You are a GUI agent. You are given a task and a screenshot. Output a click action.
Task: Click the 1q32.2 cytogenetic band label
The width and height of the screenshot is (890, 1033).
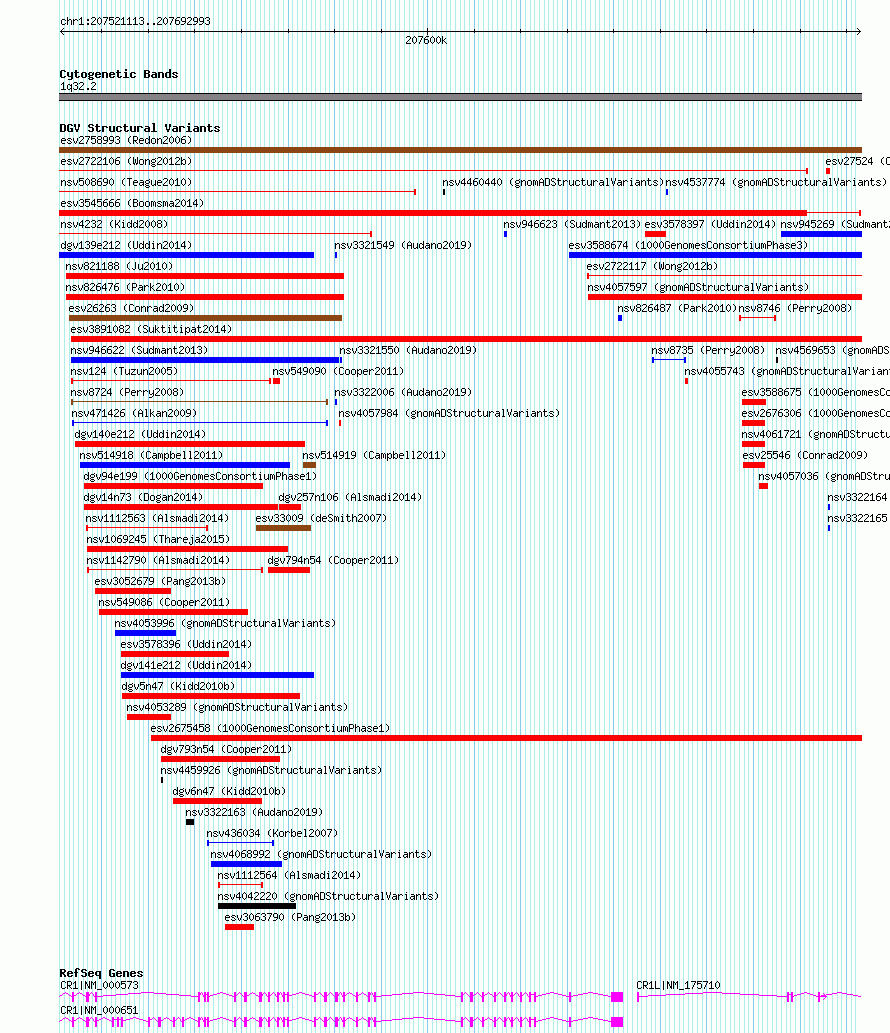[x=78, y=87]
